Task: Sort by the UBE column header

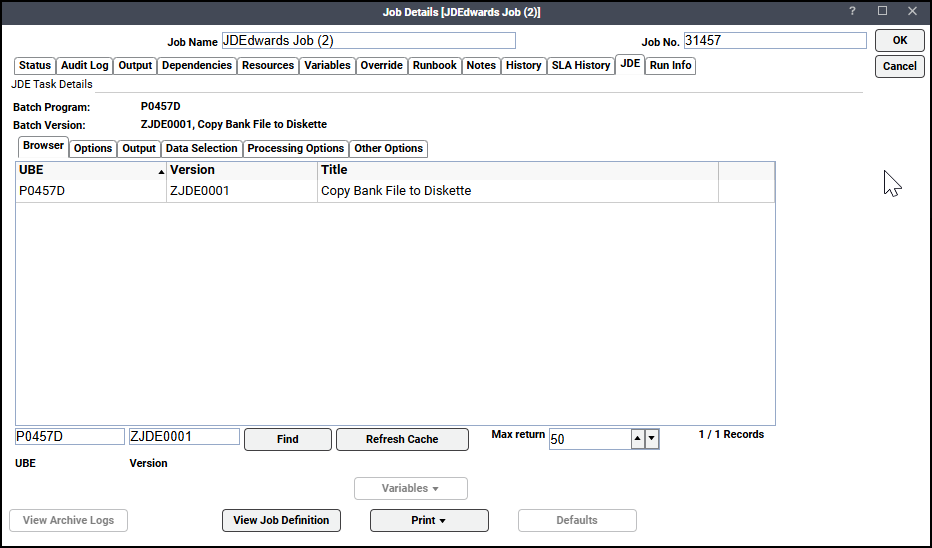Action: point(91,171)
